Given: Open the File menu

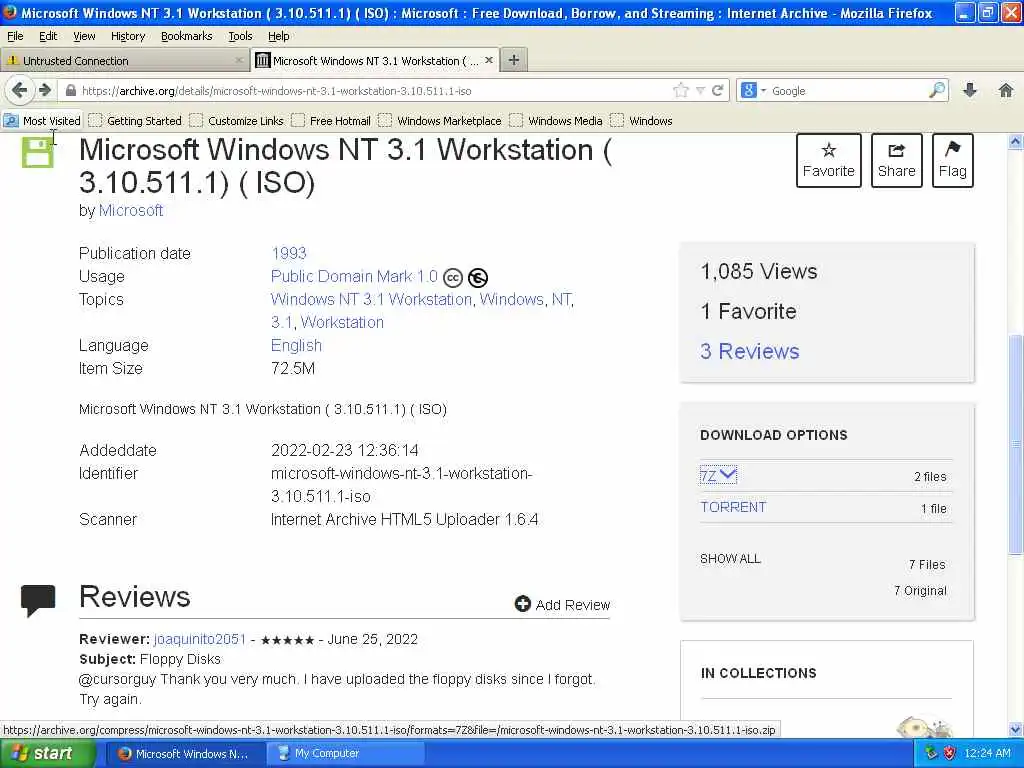Looking at the screenshot, I should [15, 36].
